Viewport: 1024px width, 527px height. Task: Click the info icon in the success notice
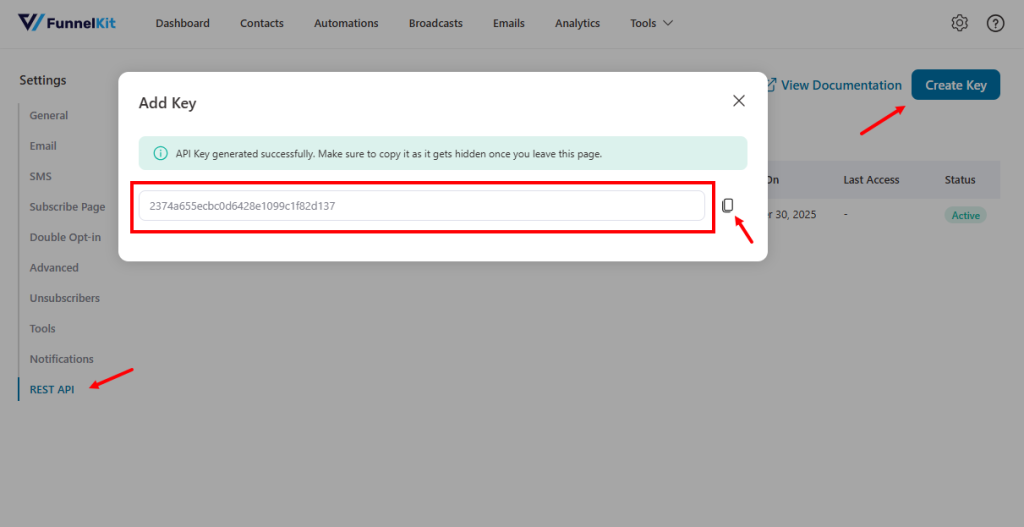160,154
